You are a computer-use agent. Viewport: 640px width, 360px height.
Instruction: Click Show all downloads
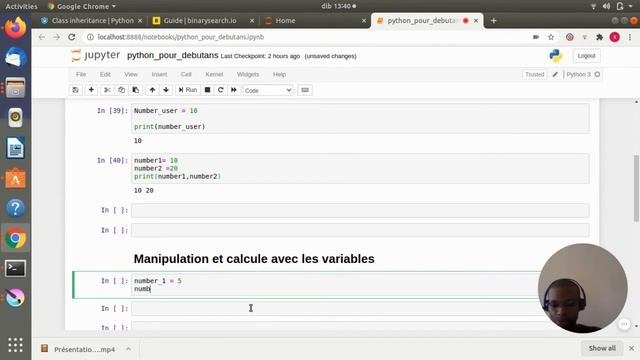(602, 348)
